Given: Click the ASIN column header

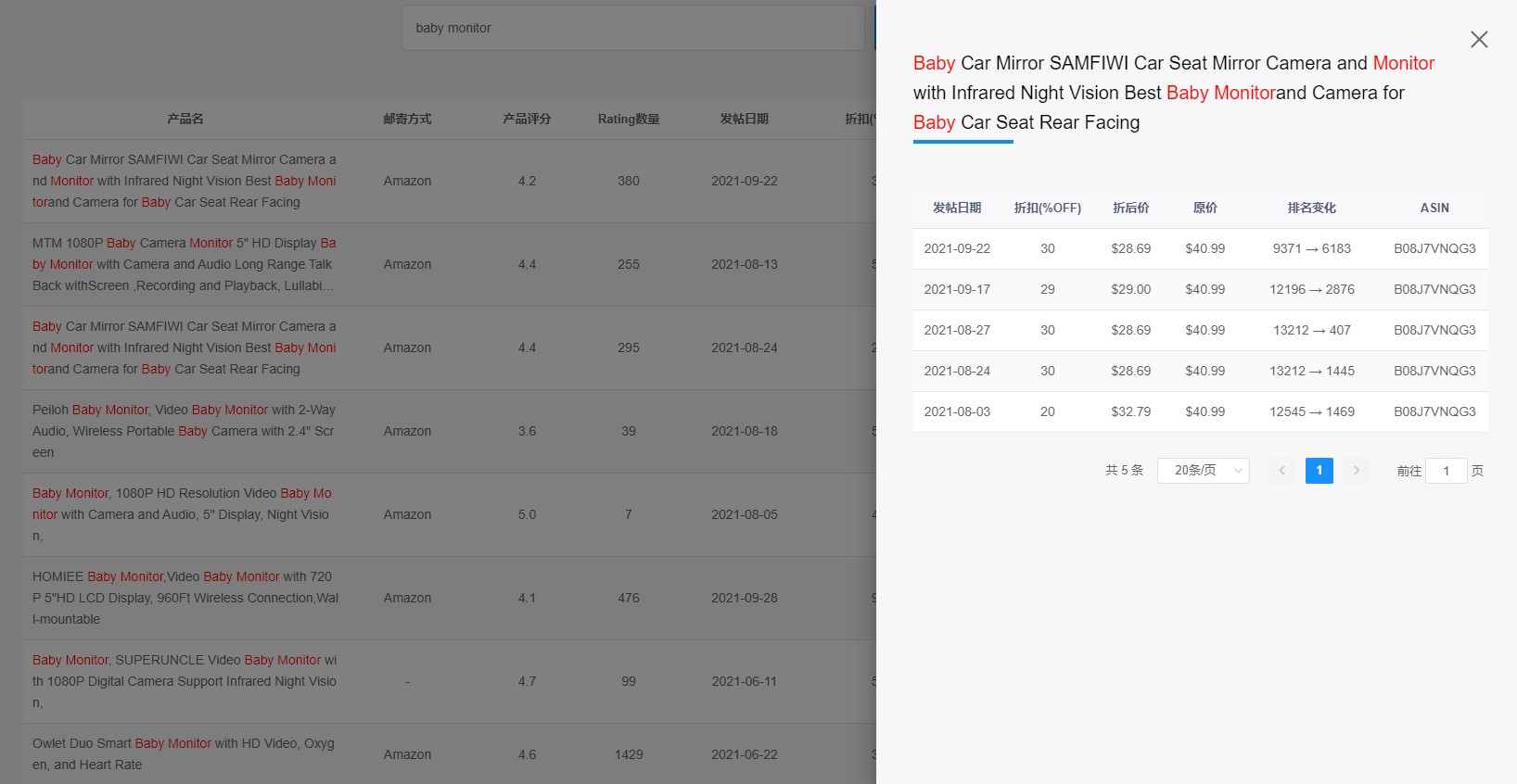Looking at the screenshot, I should click(1434, 208).
